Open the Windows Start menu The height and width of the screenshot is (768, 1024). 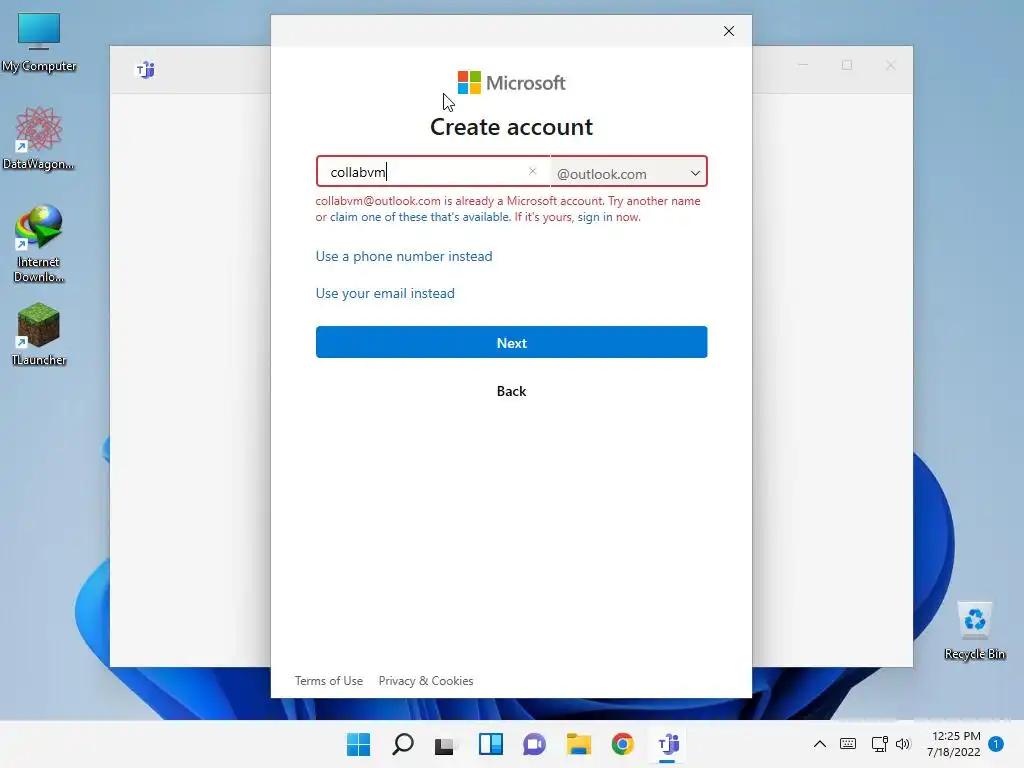click(358, 744)
